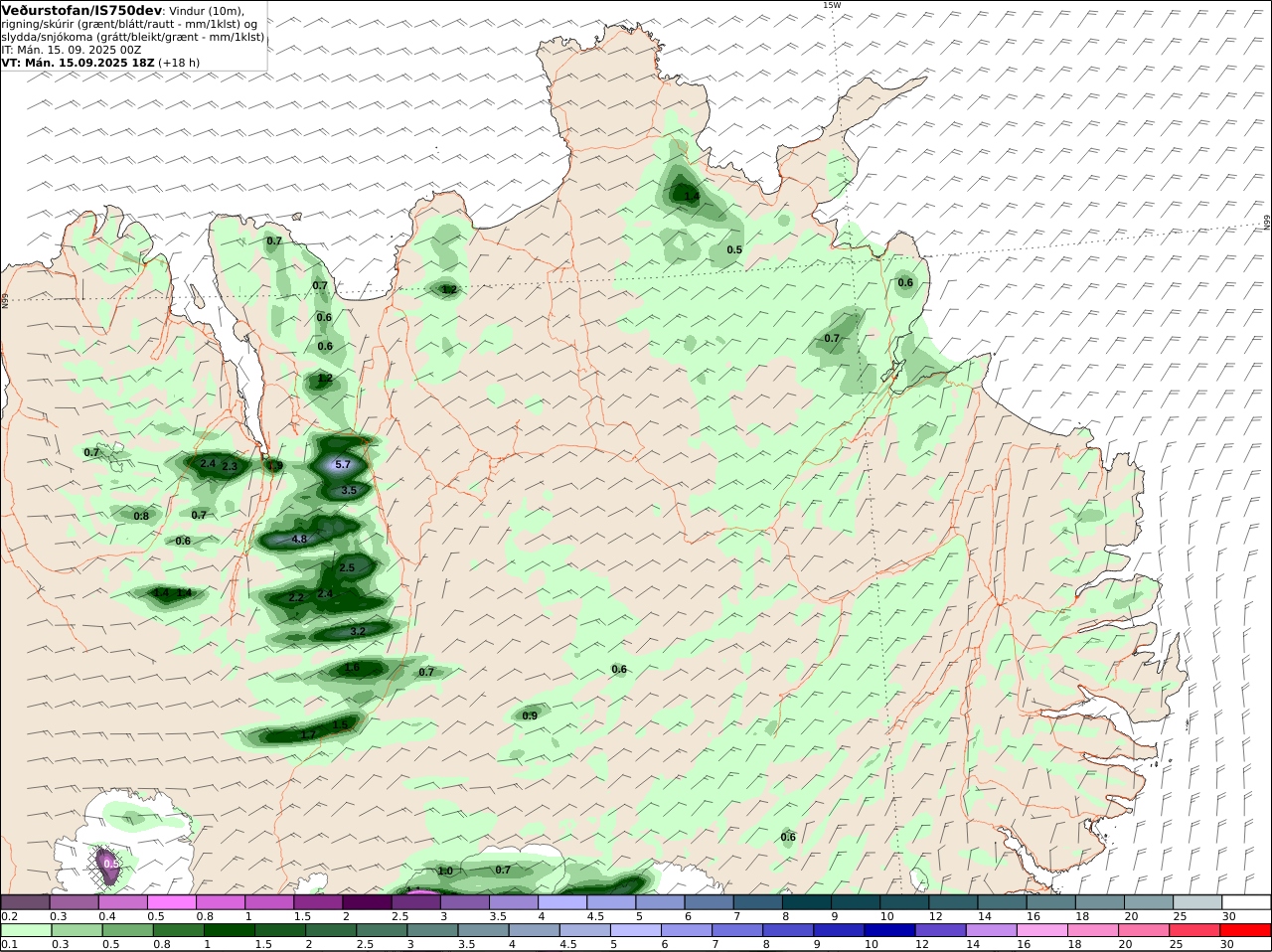The width and height of the screenshot is (1272, 952).
Task: Click the '0.2' label in the snow legend
Action: pos(9,915)
